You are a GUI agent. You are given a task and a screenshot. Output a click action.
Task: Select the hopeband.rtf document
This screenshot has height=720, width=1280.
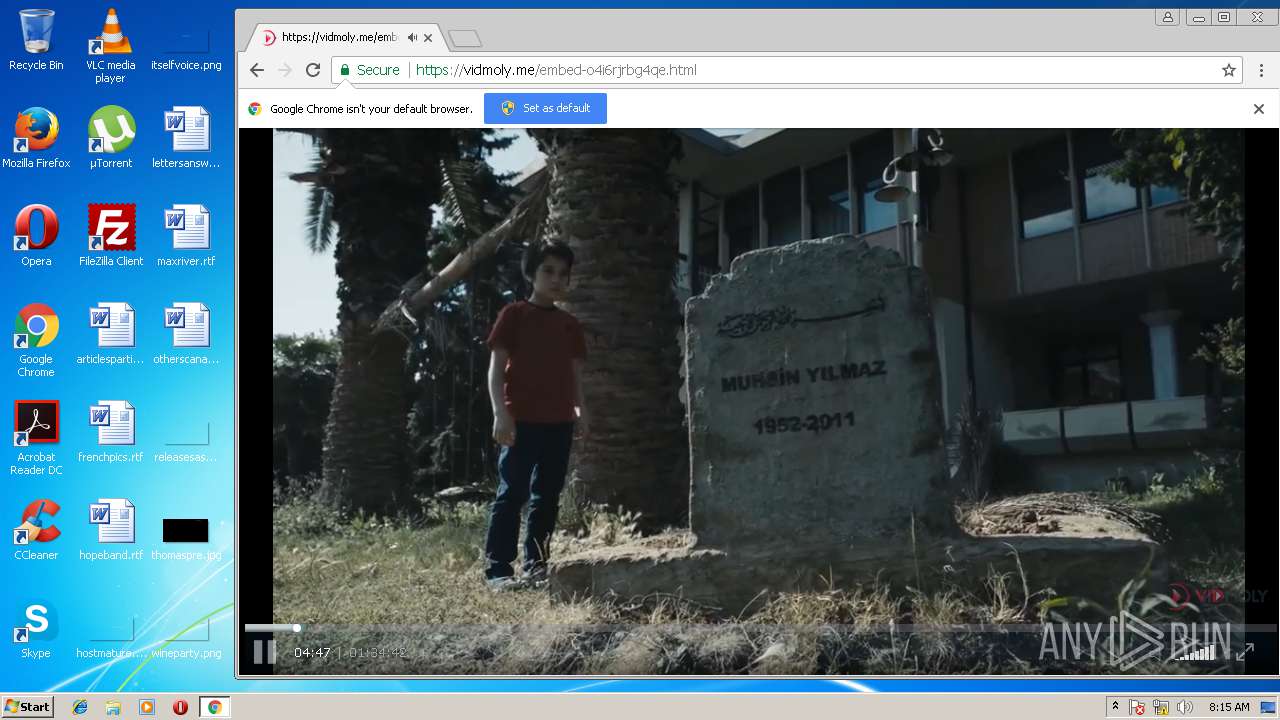pos(111,530)
